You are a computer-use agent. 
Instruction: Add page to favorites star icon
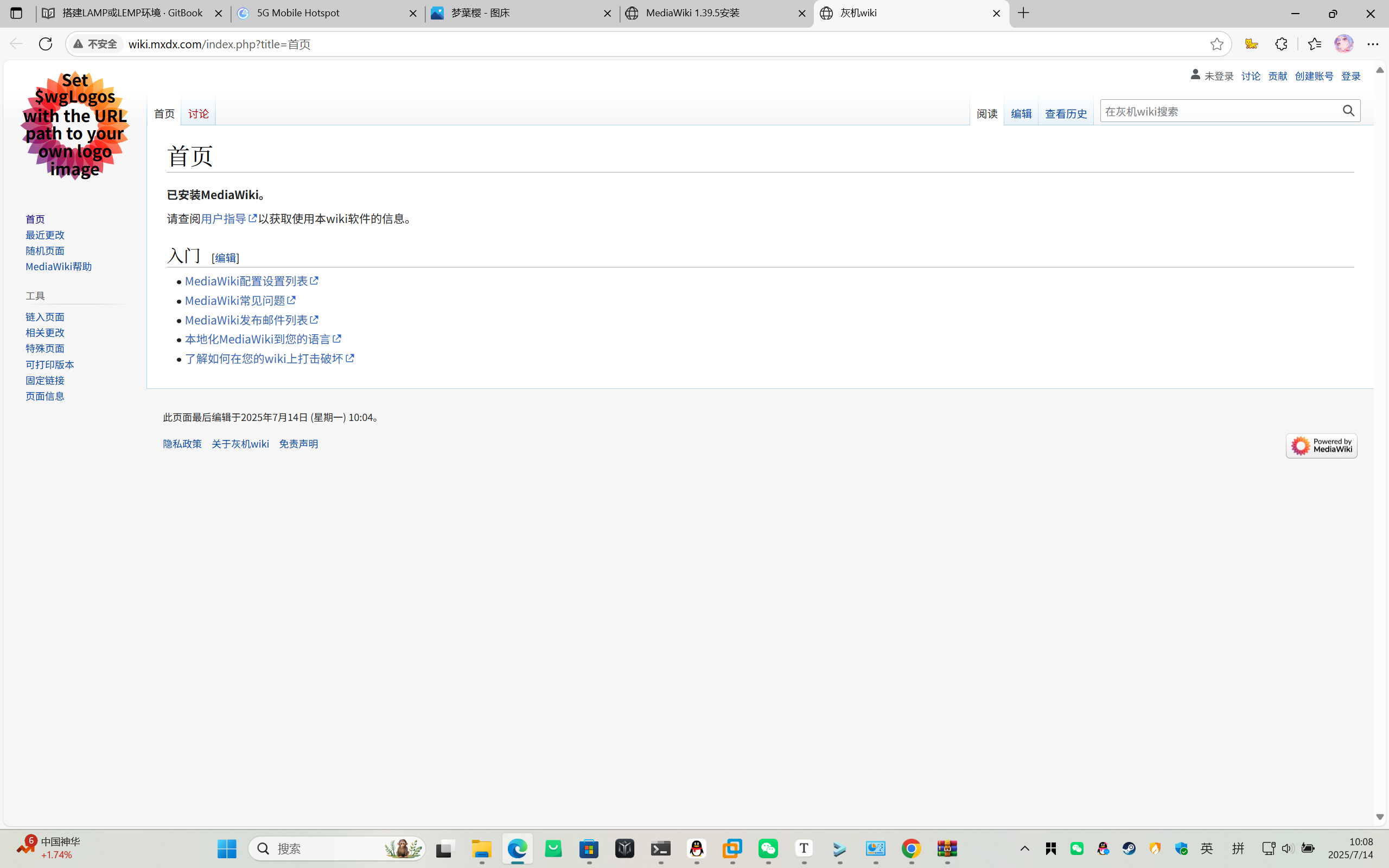pos(1216,44)
